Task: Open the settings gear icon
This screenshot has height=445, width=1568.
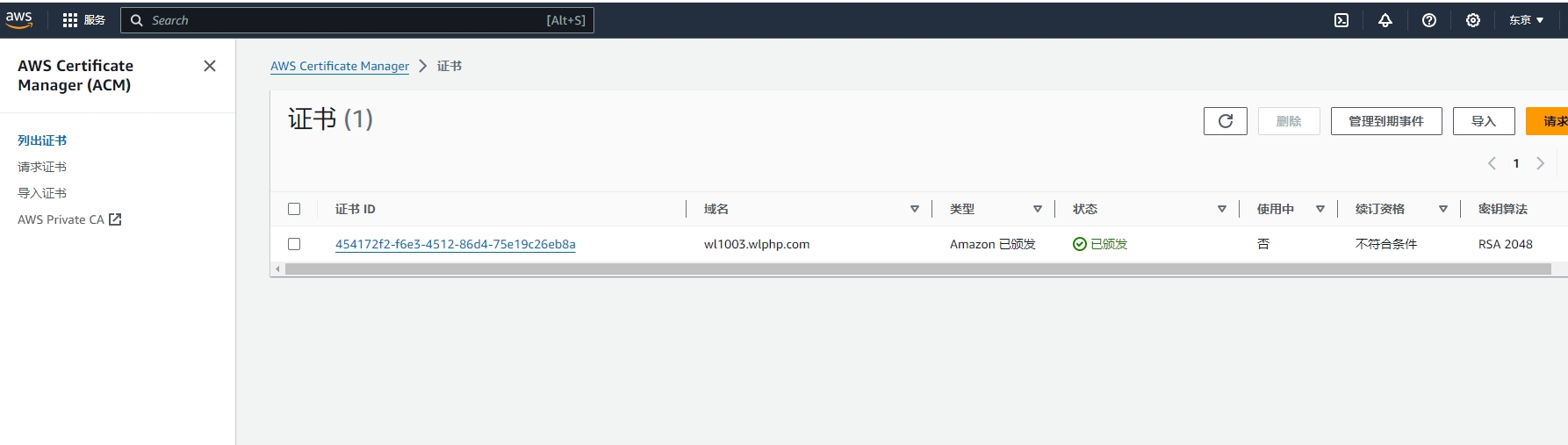Action: point(1473,20)
